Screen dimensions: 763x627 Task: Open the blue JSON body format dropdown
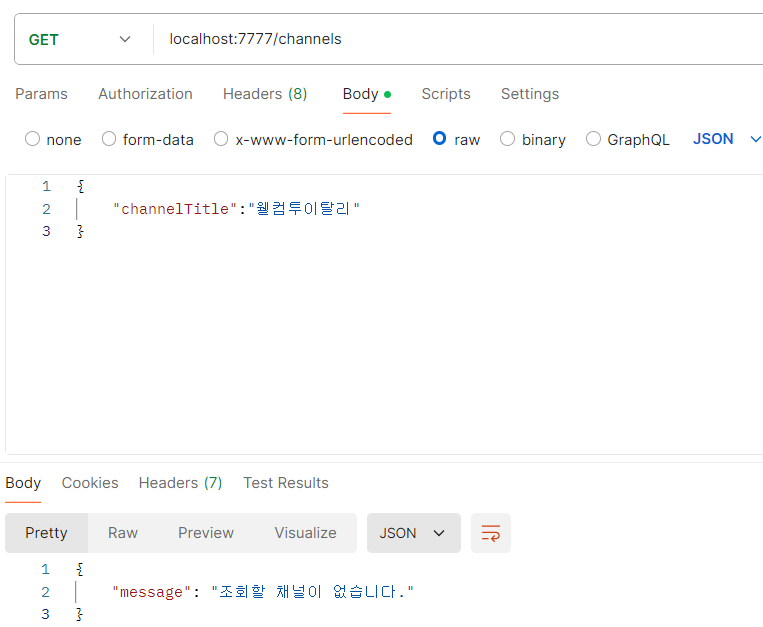pyautogui.click(x=727, y=139)
